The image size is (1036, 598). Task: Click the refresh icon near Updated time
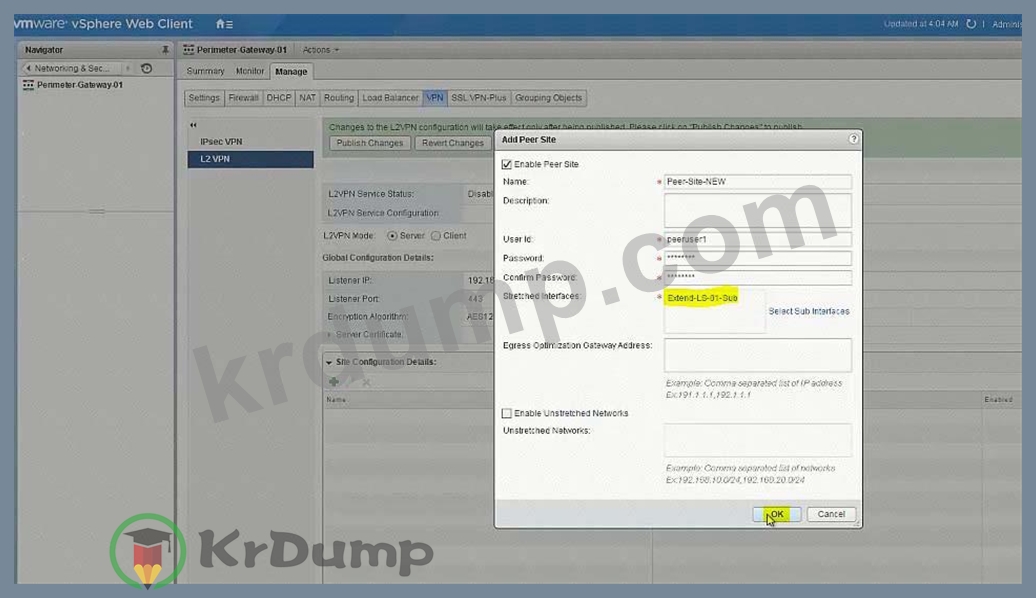click(x=971, y=24)
